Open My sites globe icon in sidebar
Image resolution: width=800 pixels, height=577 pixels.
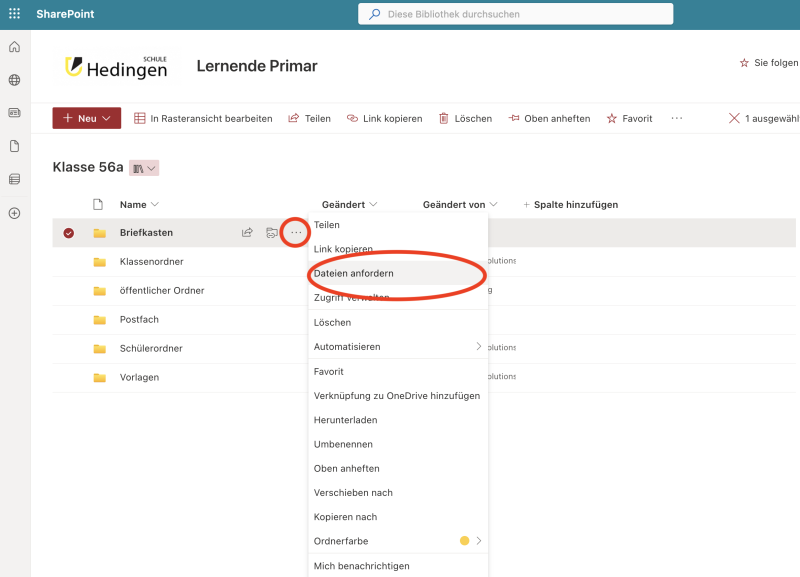(x=14, y=80)
